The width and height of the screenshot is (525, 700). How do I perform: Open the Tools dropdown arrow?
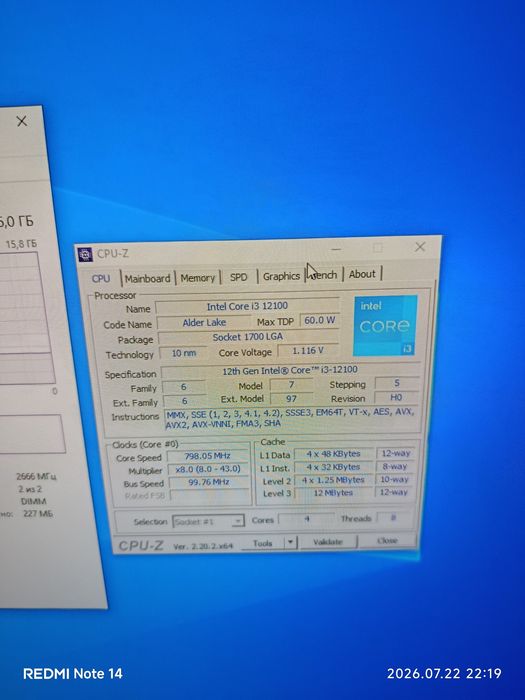[290, 542]
